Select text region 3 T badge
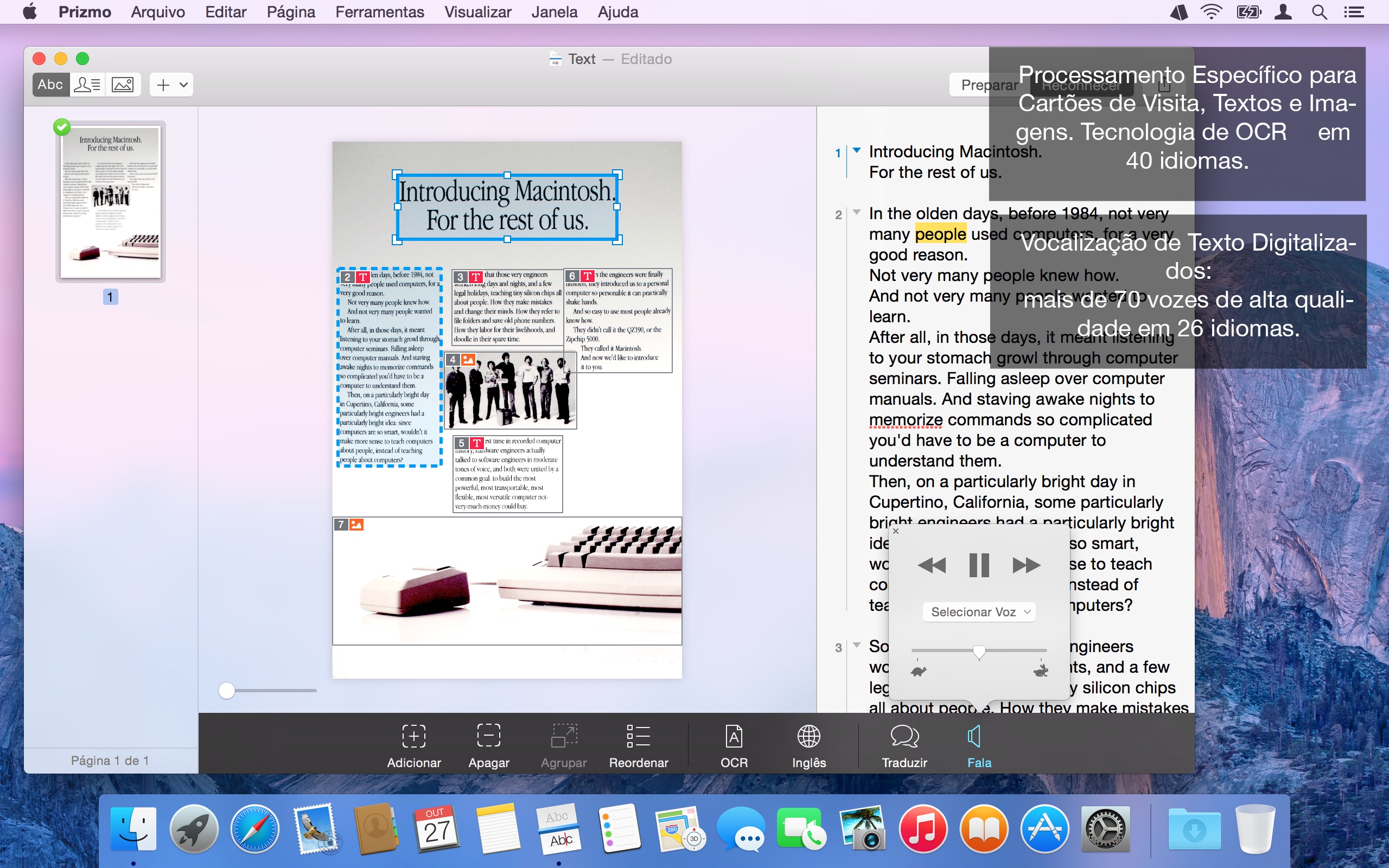The height and width of the screenshot is (868, 1389). pyautogui.click(x=476, y=277)
